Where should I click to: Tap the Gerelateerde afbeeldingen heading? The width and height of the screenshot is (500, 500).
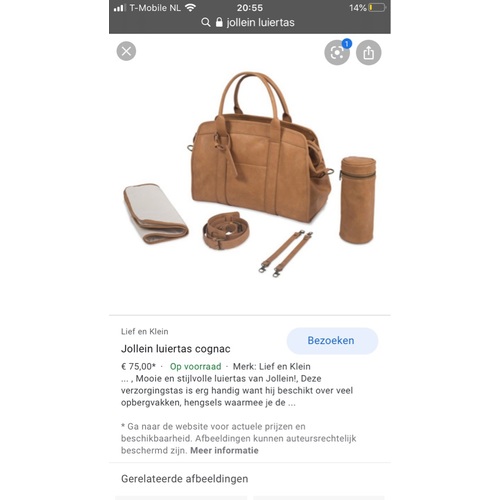184,479
